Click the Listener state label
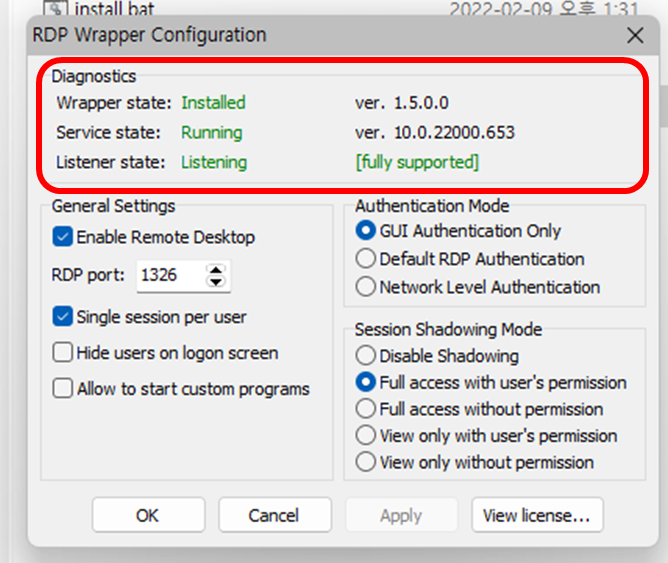668x563 pixels. click(x=111, y=162)
